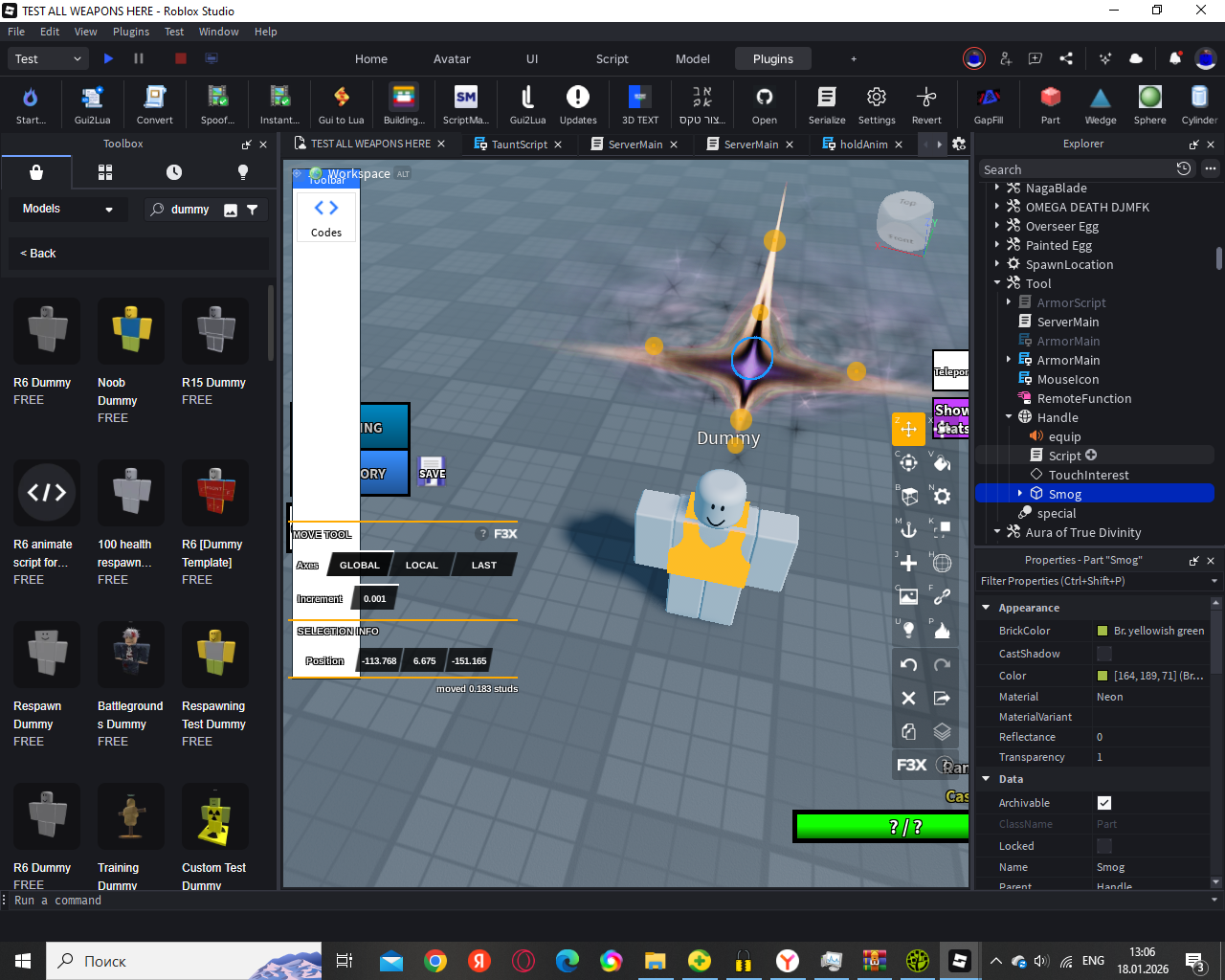
Task: Select the F3X Collision tool
Action: pyautogui.click(x=942, y=530)
